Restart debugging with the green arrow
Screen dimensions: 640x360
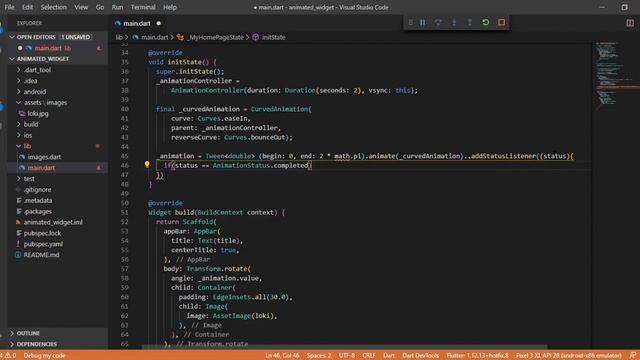pyautogui.click(x=485, y=22)
